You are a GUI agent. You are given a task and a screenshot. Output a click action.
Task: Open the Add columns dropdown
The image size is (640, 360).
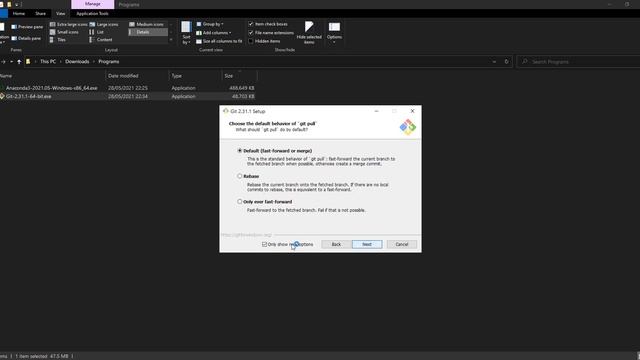click(x=213, y=33)
